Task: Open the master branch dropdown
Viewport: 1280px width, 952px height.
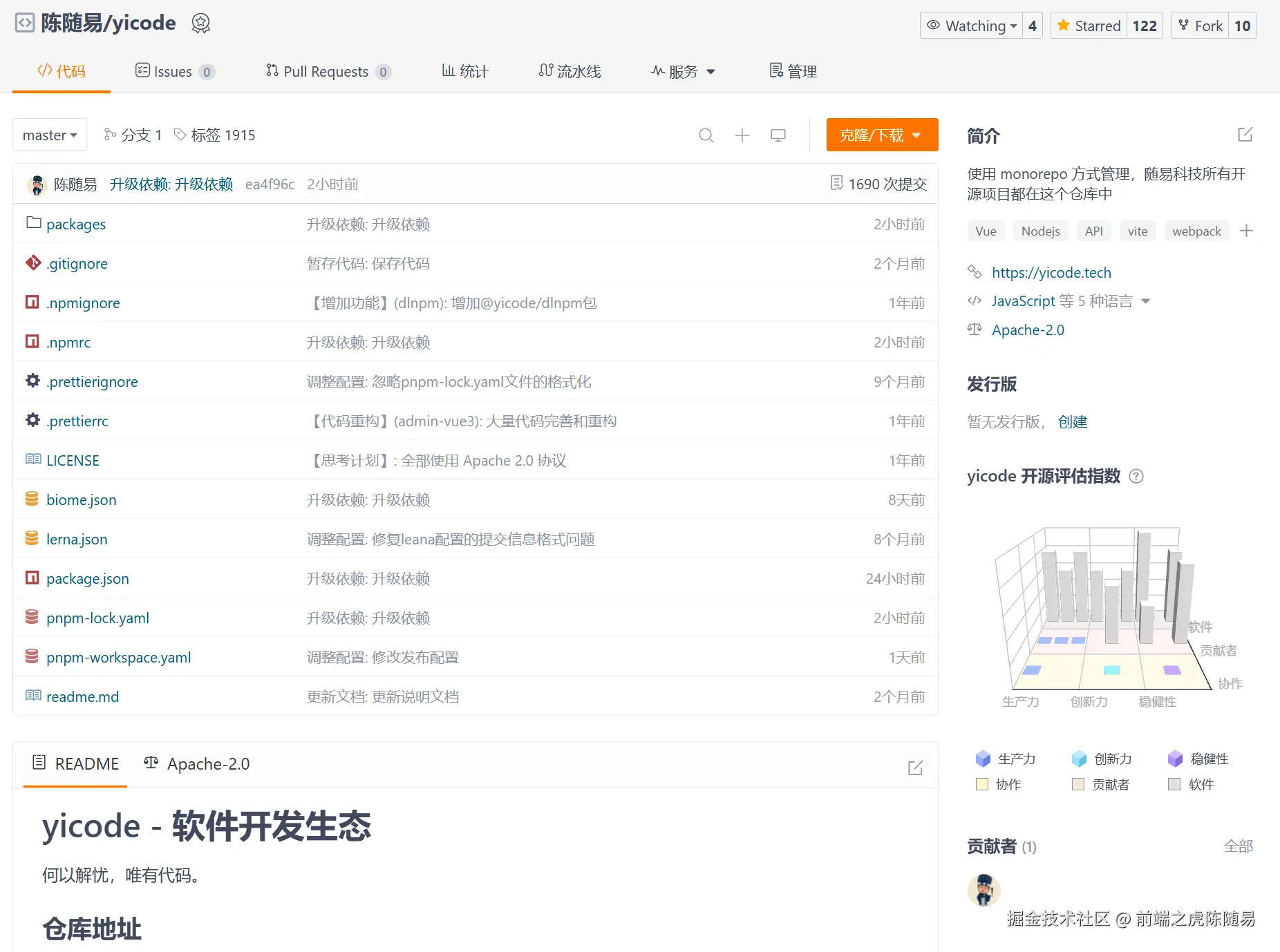Action: (x=49, y=135)
